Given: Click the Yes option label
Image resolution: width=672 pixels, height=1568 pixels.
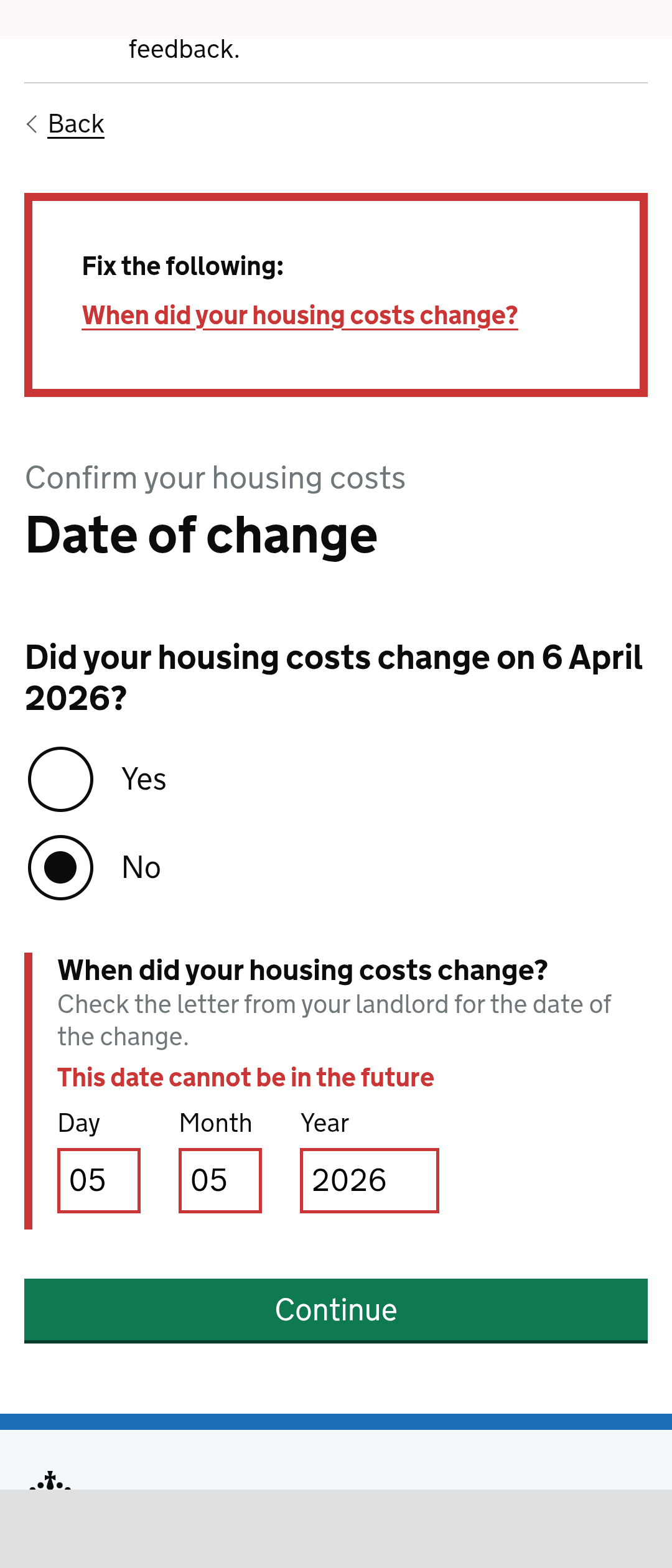Looking at the screenshot, I should (x=144, y=779).
